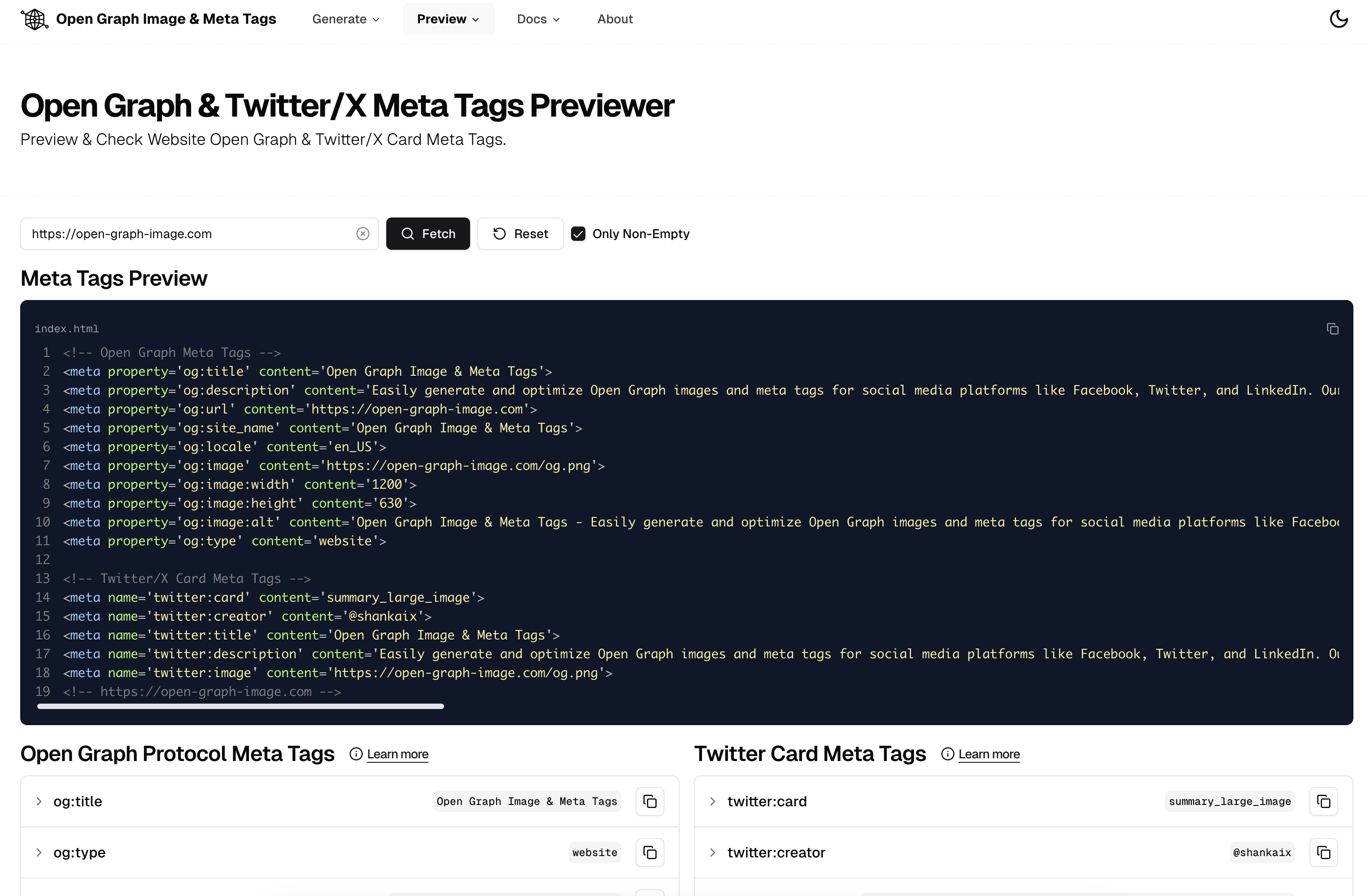The width and height of the screenshot is (1370, 896).
Task: Select the About menu item
Action: click(x=615, y=18)
